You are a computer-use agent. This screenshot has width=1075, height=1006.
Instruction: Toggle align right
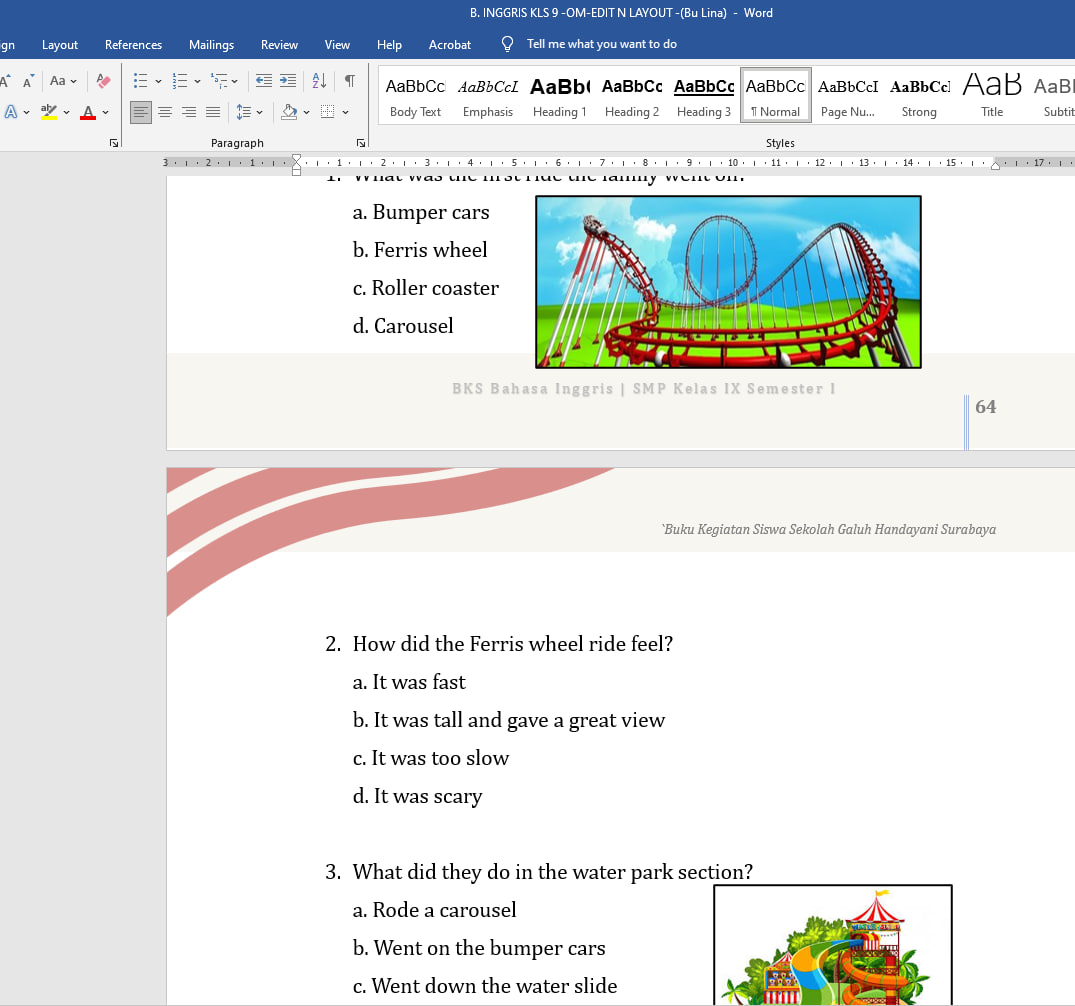point(189,112)
